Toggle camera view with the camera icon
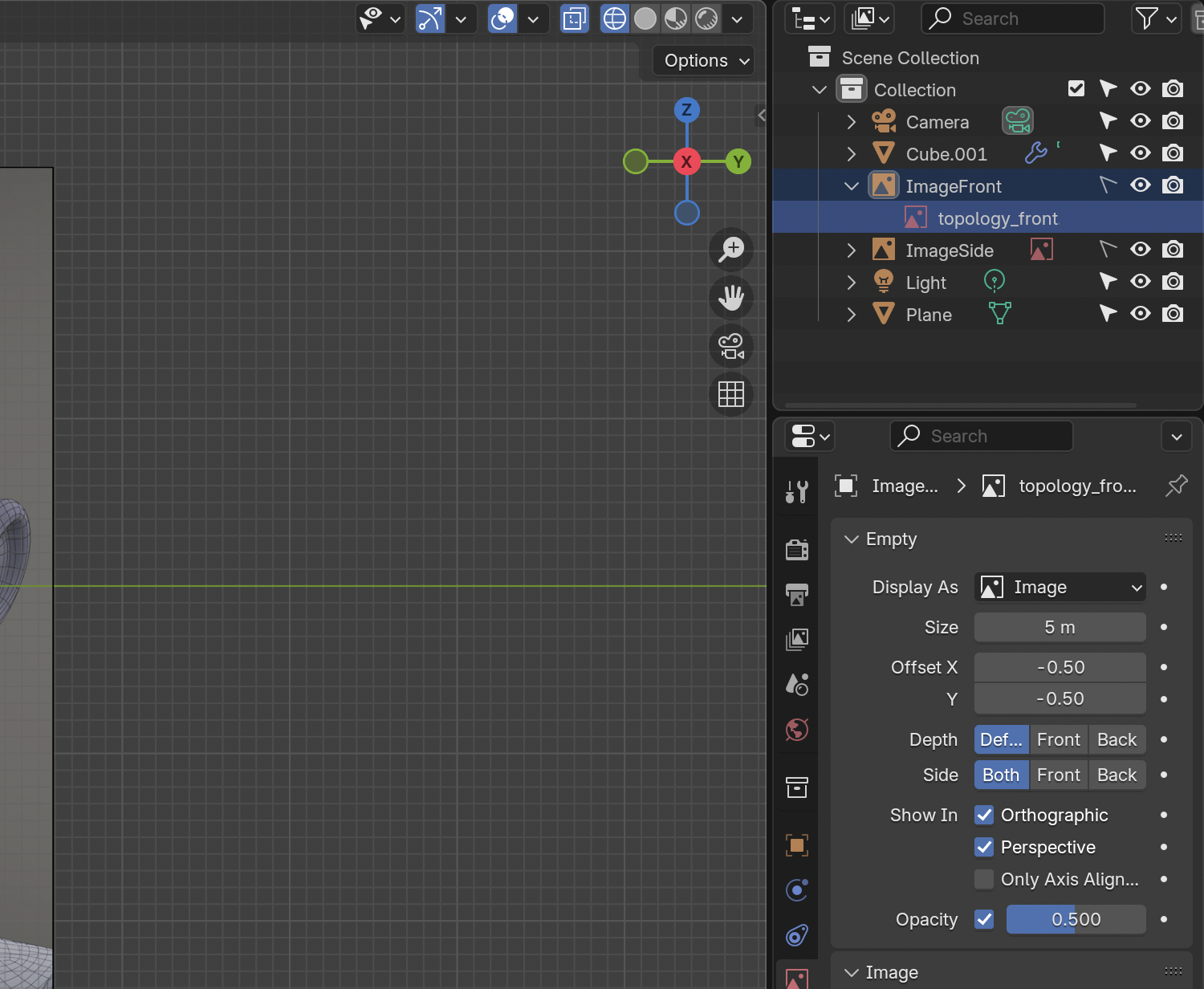This screenshot has width=1204, height=989. 731,346
